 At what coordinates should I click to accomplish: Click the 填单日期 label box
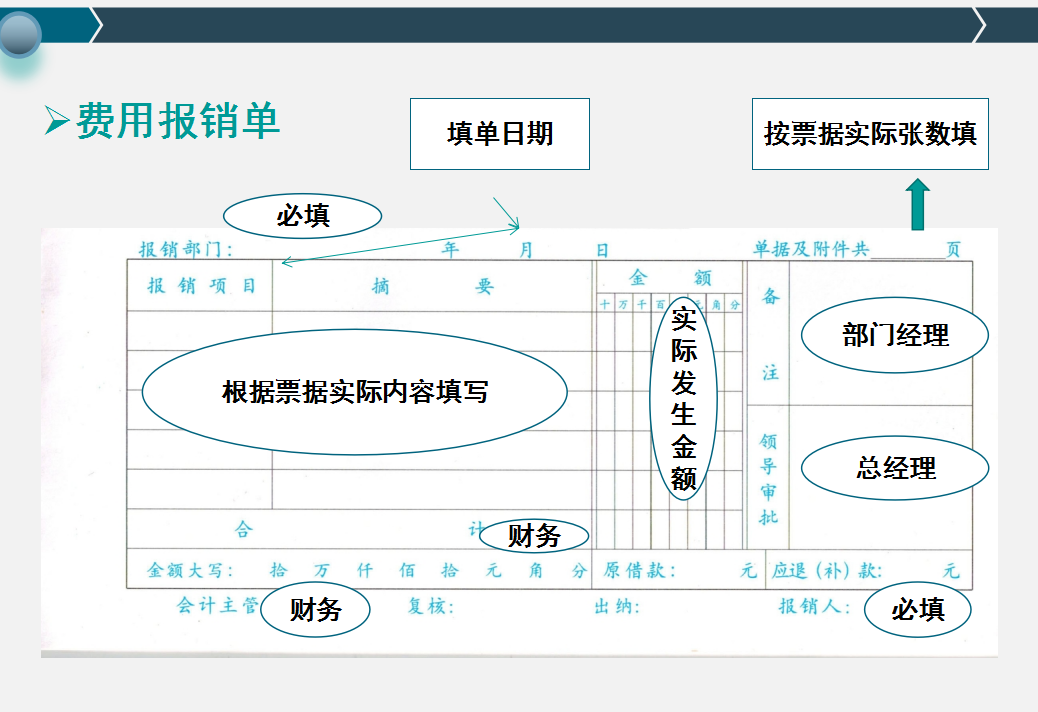500,133
